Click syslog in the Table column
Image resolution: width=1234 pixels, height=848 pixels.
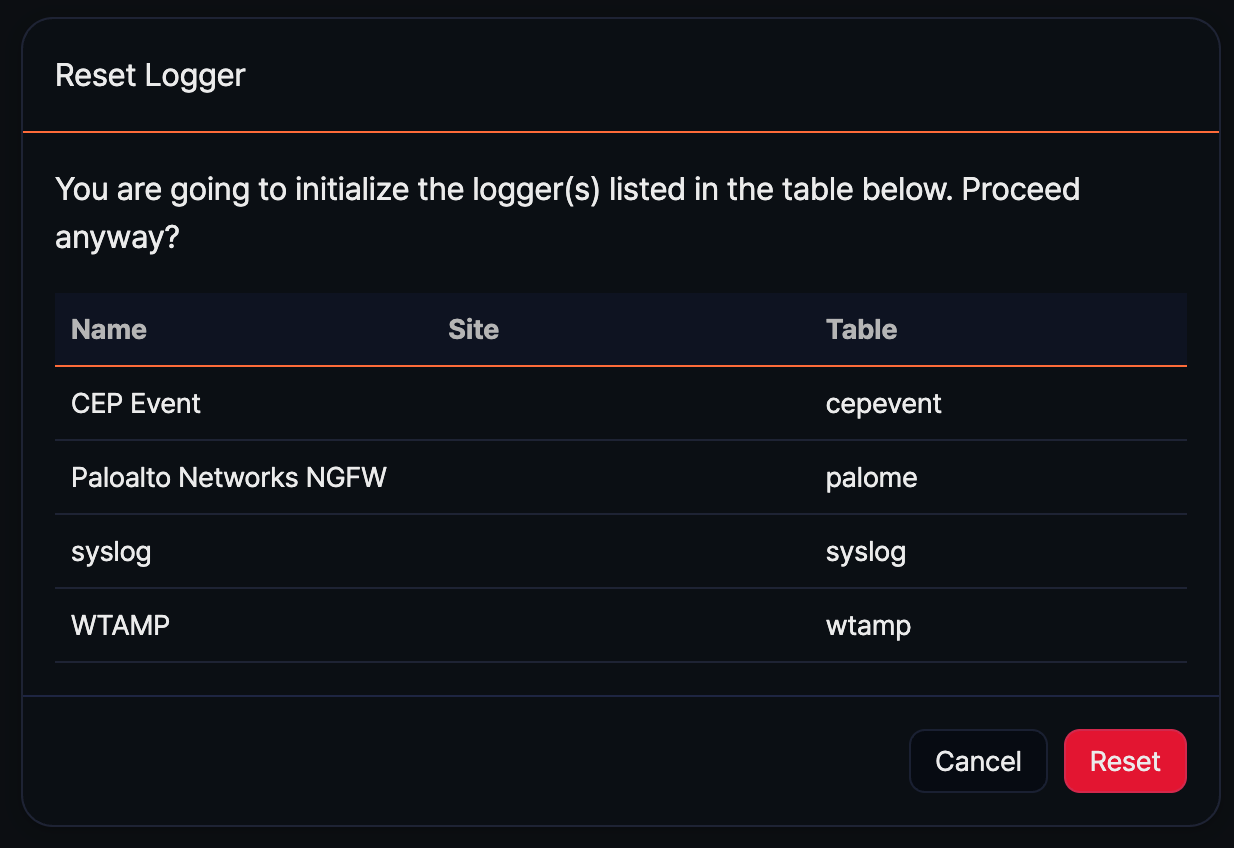[865, 552]
